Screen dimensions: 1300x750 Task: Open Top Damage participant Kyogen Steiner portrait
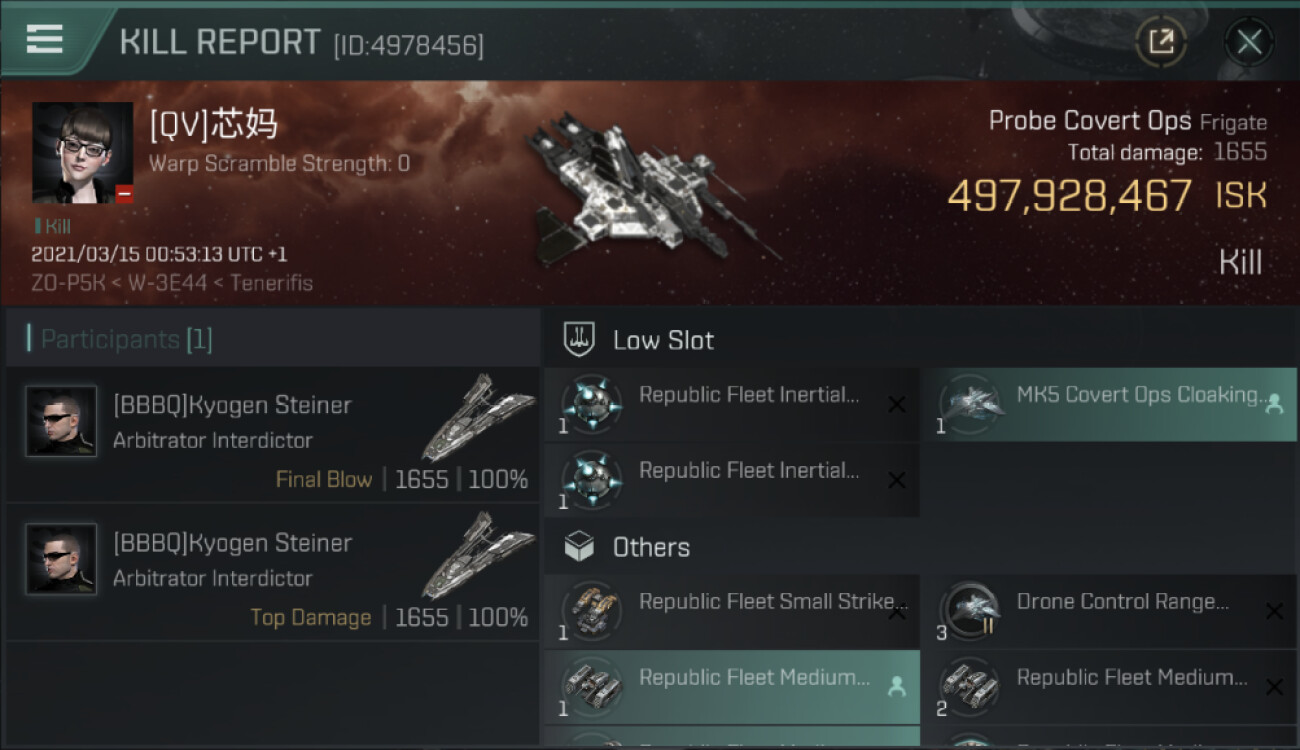click(x=61, y=559)
